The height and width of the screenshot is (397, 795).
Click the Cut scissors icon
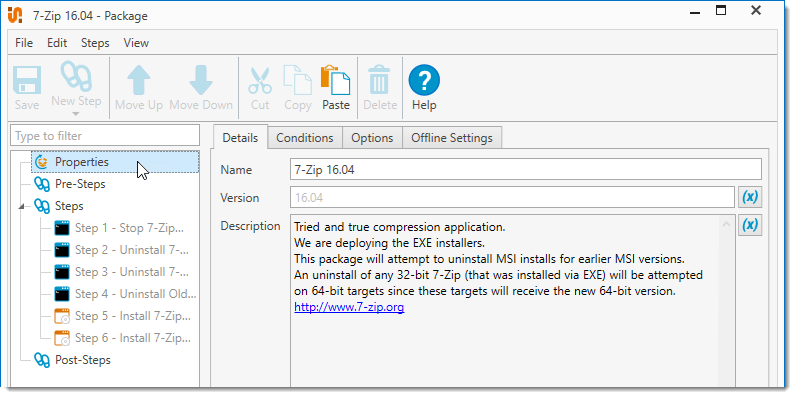click(260, 80)
